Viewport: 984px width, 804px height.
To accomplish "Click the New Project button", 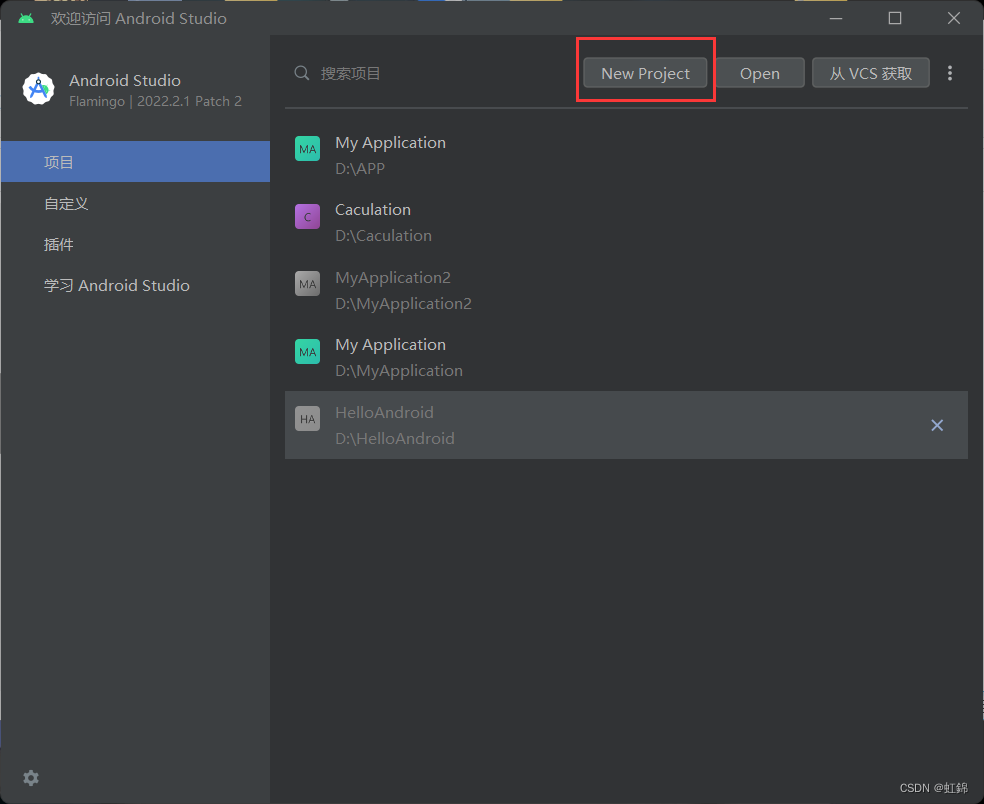I will (x=645, y=73).
